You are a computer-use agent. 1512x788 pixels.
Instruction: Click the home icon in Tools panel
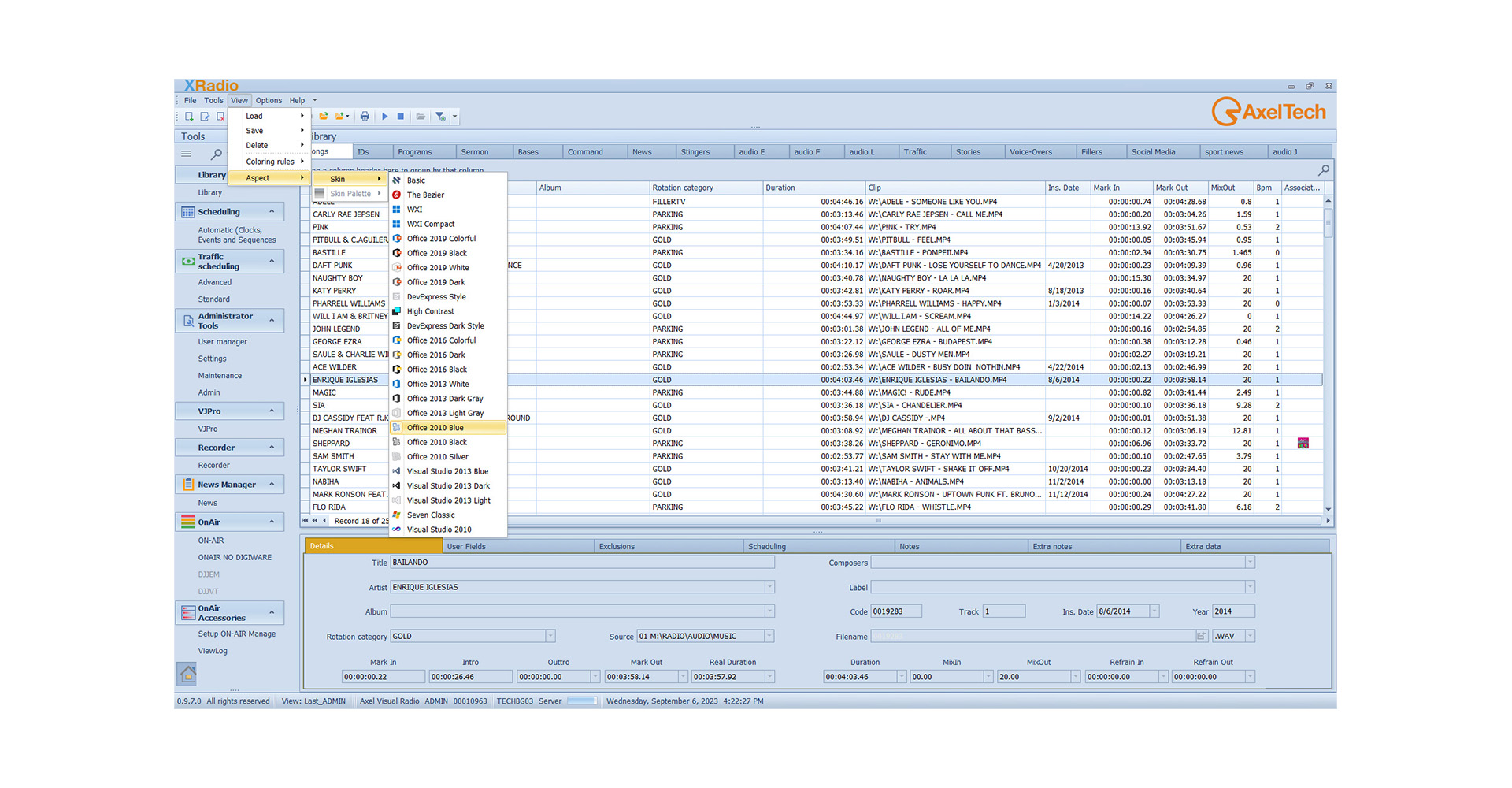click(187, 674)
